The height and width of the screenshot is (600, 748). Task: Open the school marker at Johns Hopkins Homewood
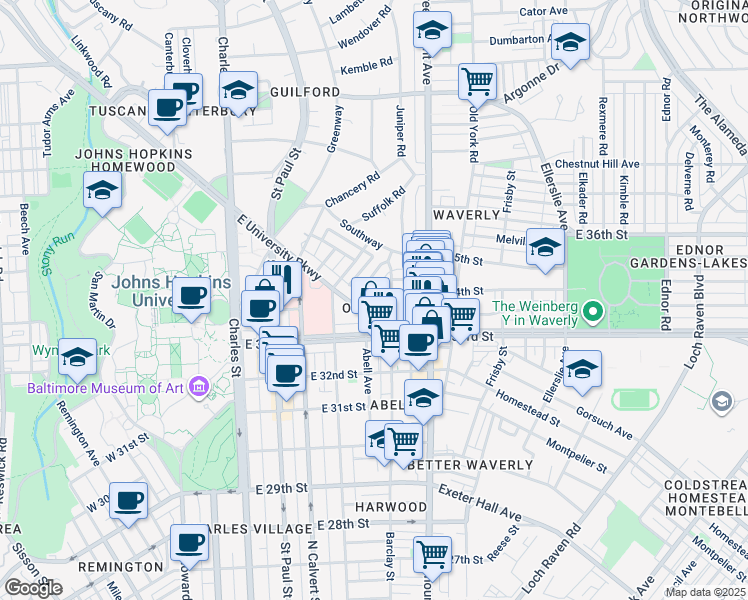click(x=101, y=190)
